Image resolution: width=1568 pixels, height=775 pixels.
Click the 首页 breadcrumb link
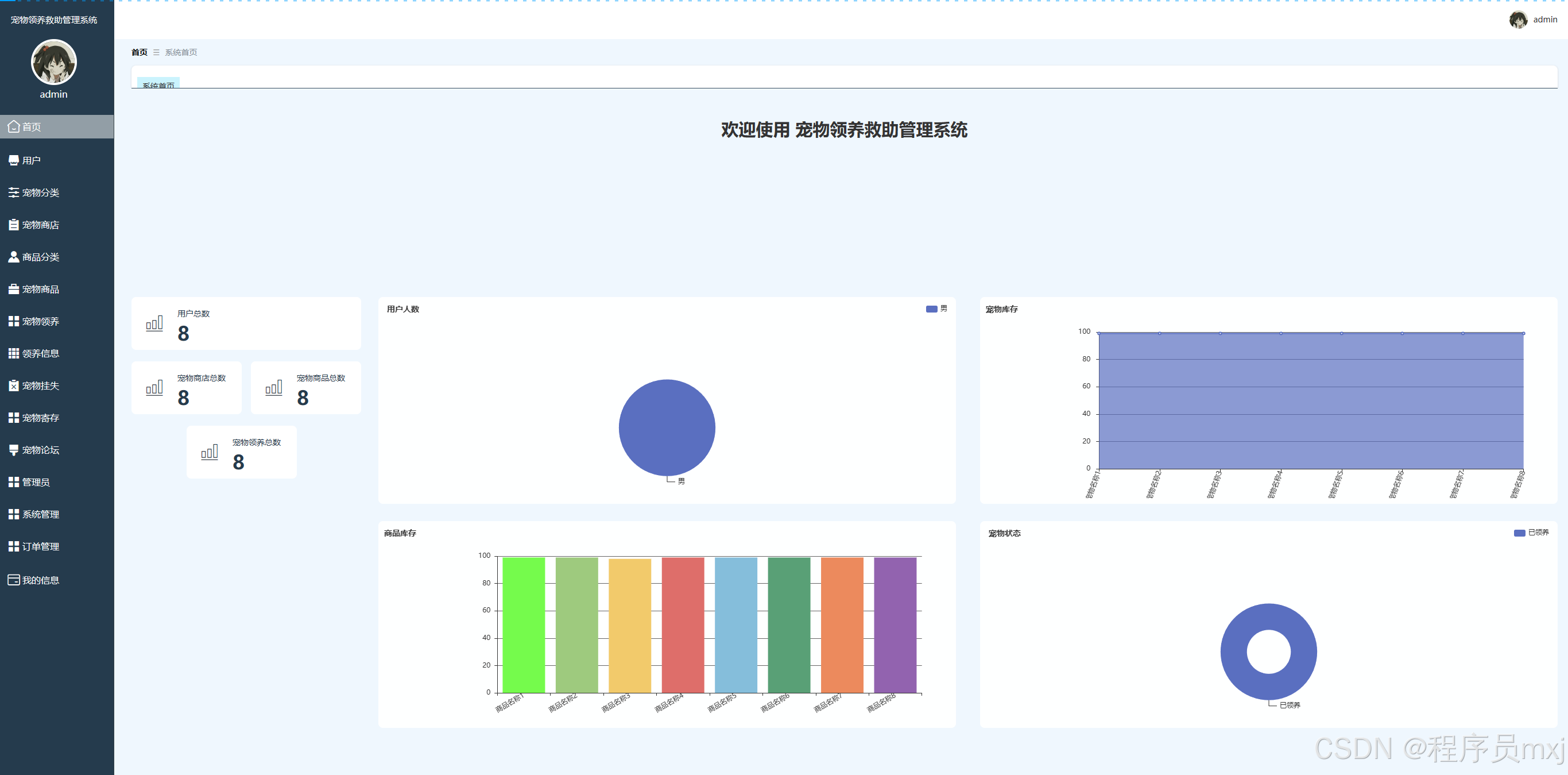(x=140, y=52)
